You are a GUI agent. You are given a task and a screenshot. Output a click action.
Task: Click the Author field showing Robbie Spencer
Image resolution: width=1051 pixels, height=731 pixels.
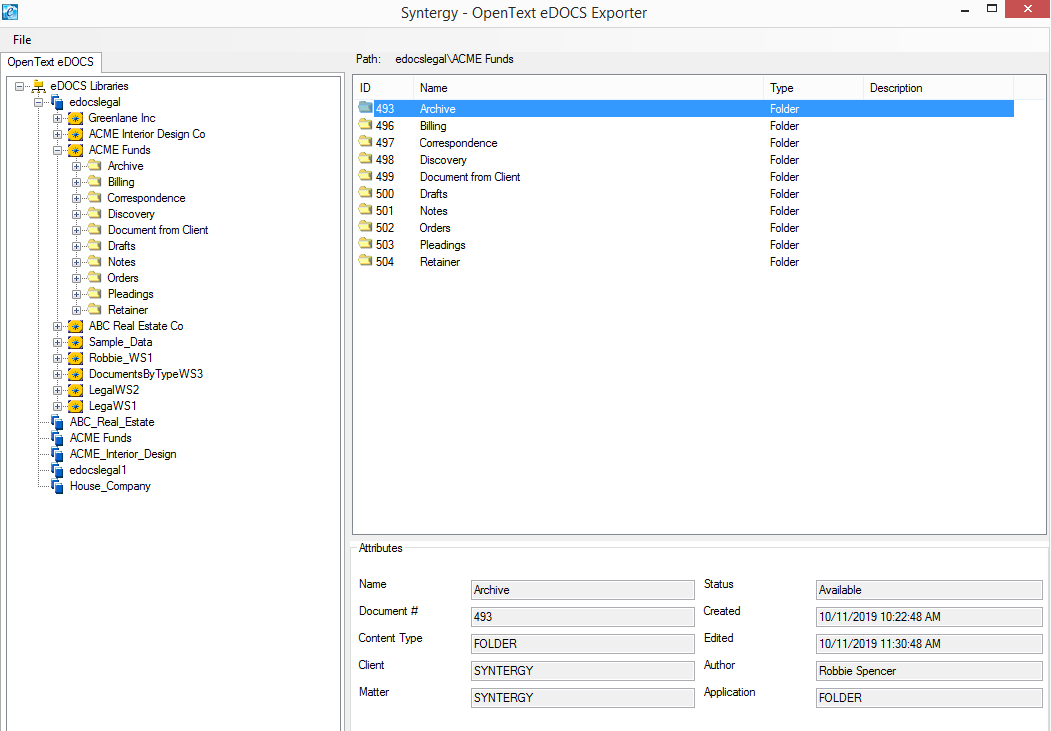929,671
